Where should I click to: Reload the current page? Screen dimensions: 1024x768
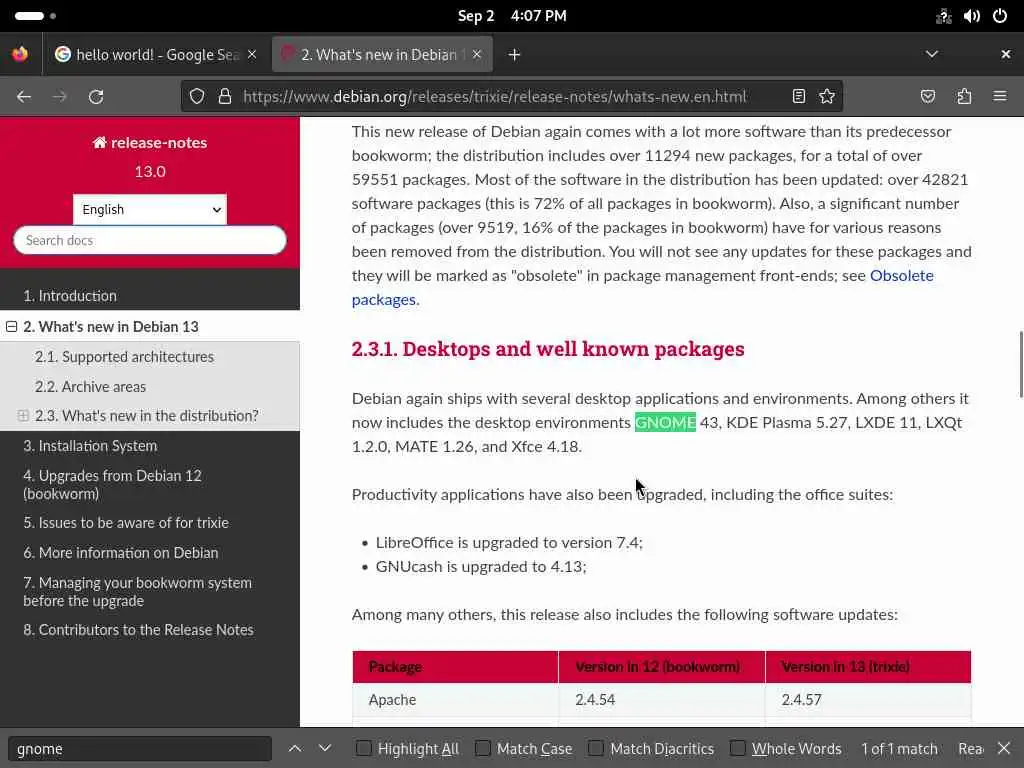point(96,97)
